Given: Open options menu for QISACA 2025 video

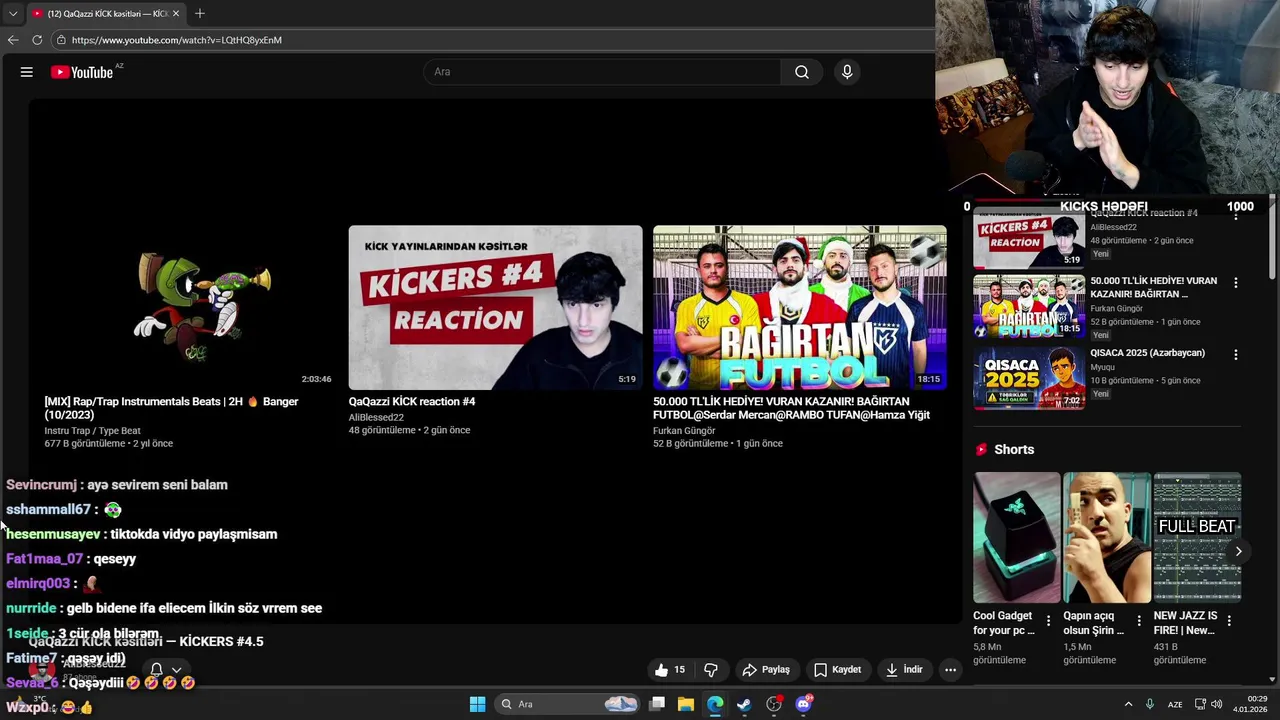Looking at the screenshot, I should coord(1236,355).
